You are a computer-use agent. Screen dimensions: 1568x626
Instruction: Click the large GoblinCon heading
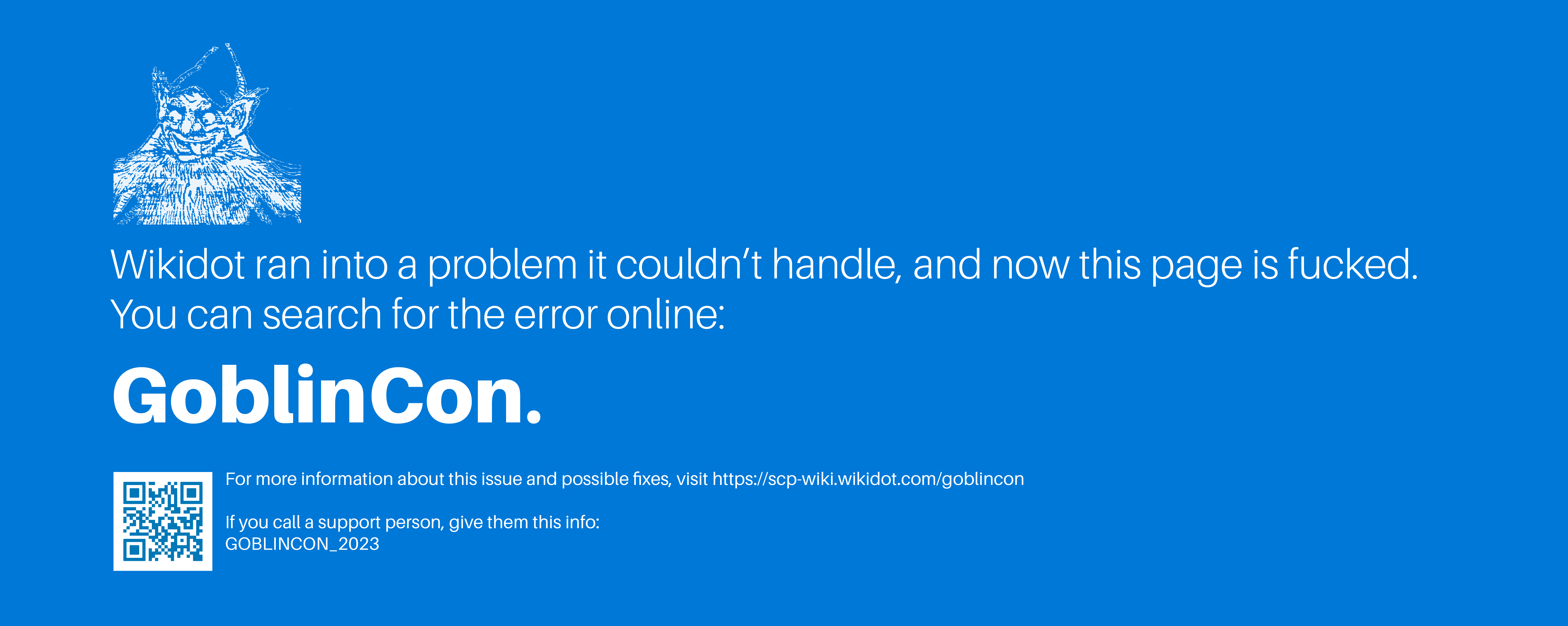pos(327,395)
